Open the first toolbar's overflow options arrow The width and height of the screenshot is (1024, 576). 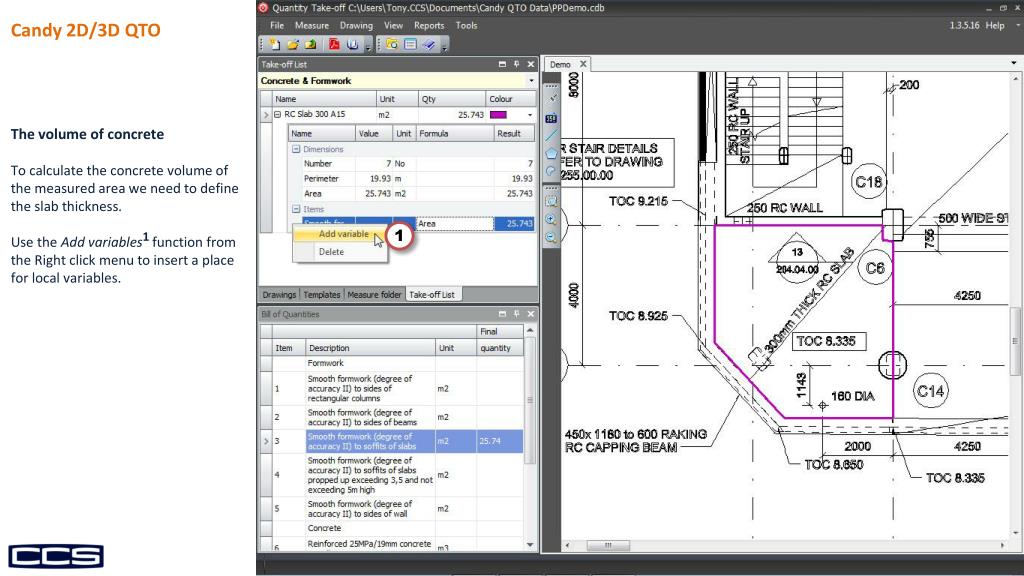(368, 46)
